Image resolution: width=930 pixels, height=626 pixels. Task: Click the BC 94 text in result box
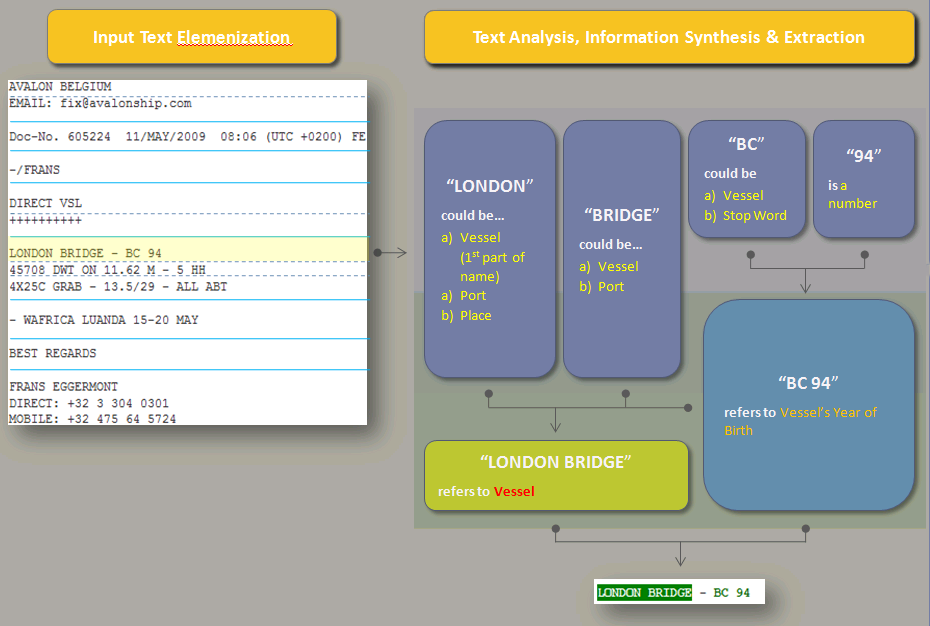(x=731, y=592)
